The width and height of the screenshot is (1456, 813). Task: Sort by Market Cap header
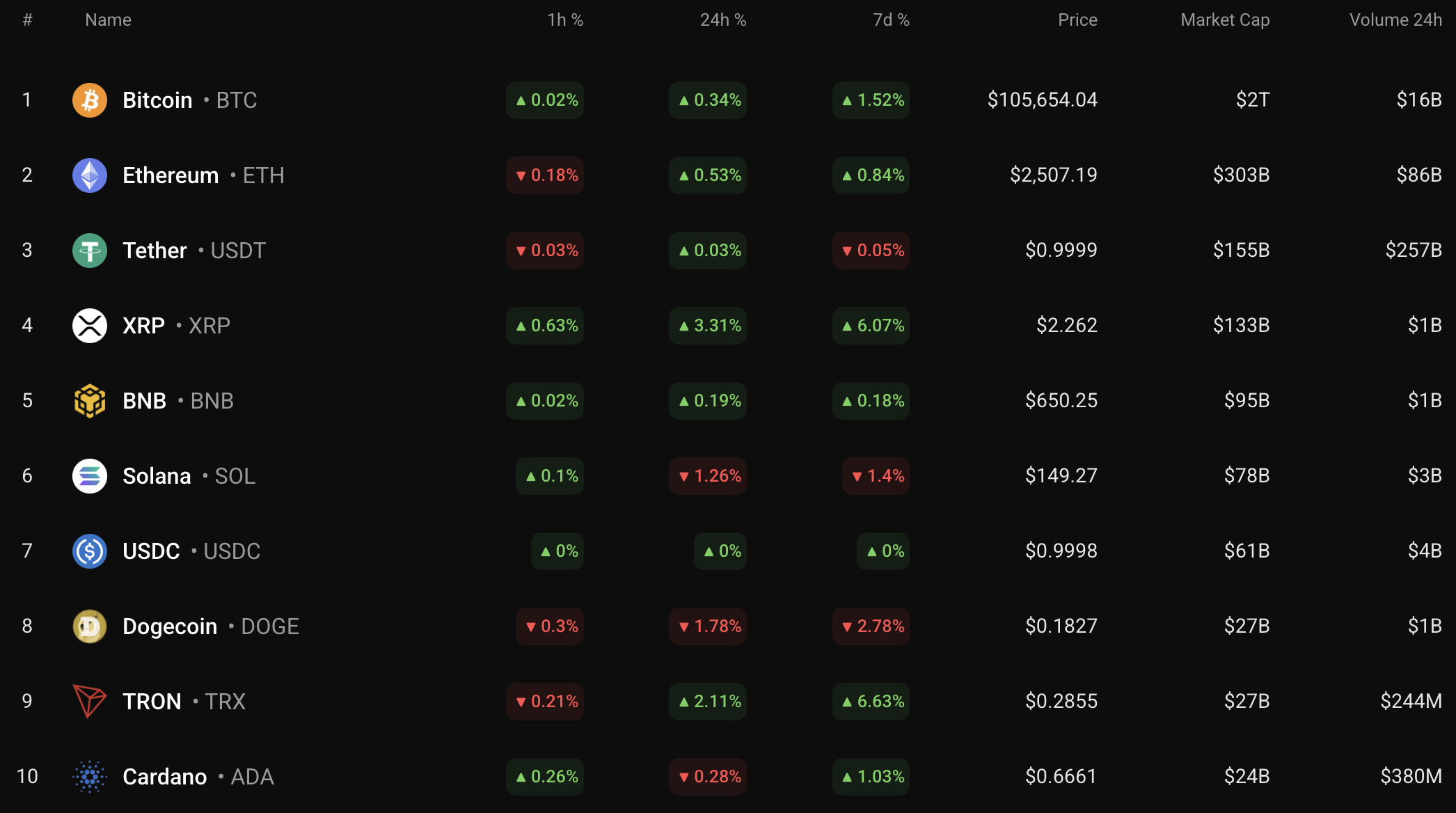tap(1224, 19)
